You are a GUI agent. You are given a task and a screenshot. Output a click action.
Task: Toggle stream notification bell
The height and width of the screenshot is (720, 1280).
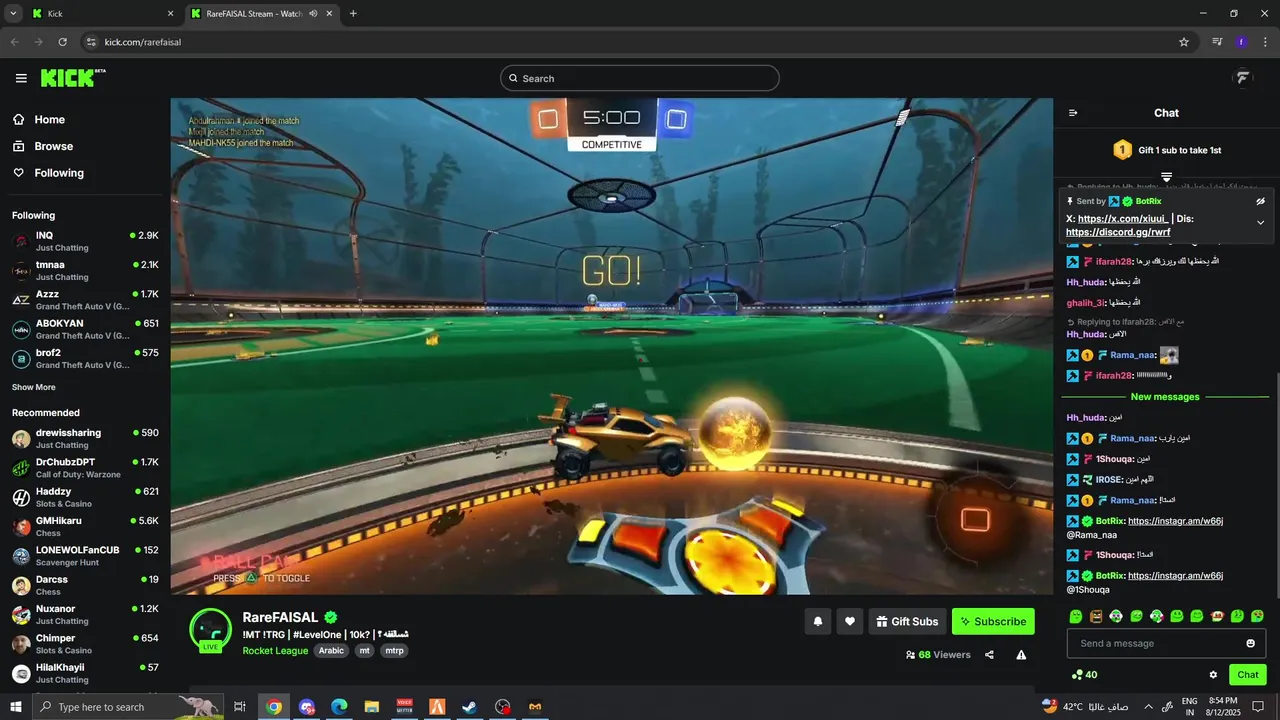click(817, 621)
